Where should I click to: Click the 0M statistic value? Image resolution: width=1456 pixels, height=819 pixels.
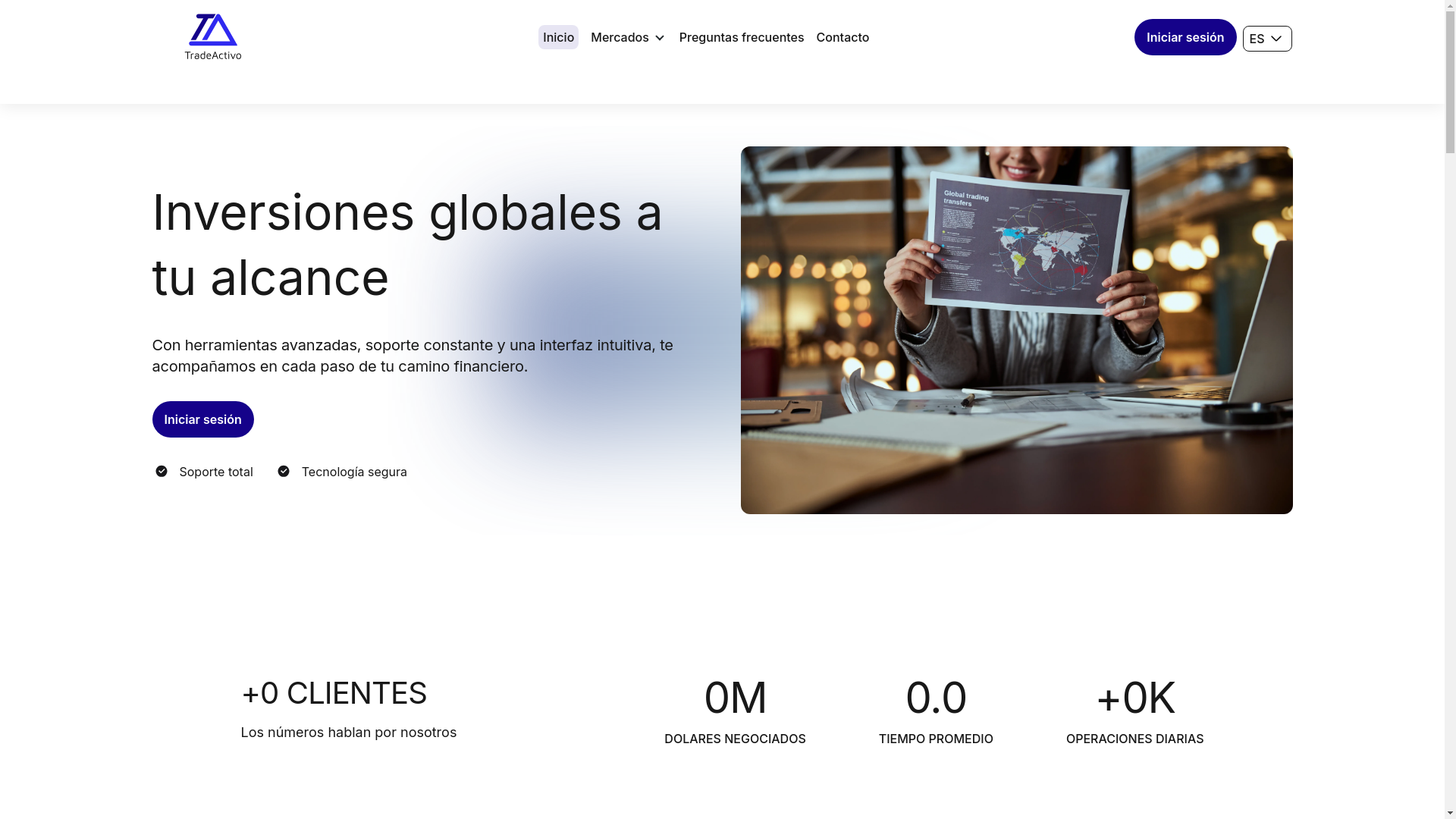[x=735, y=698]
